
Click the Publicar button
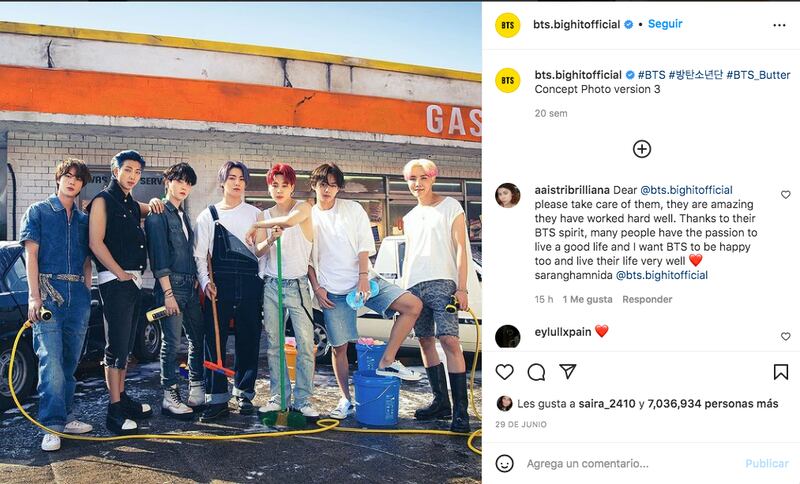(x=767, y=464)
